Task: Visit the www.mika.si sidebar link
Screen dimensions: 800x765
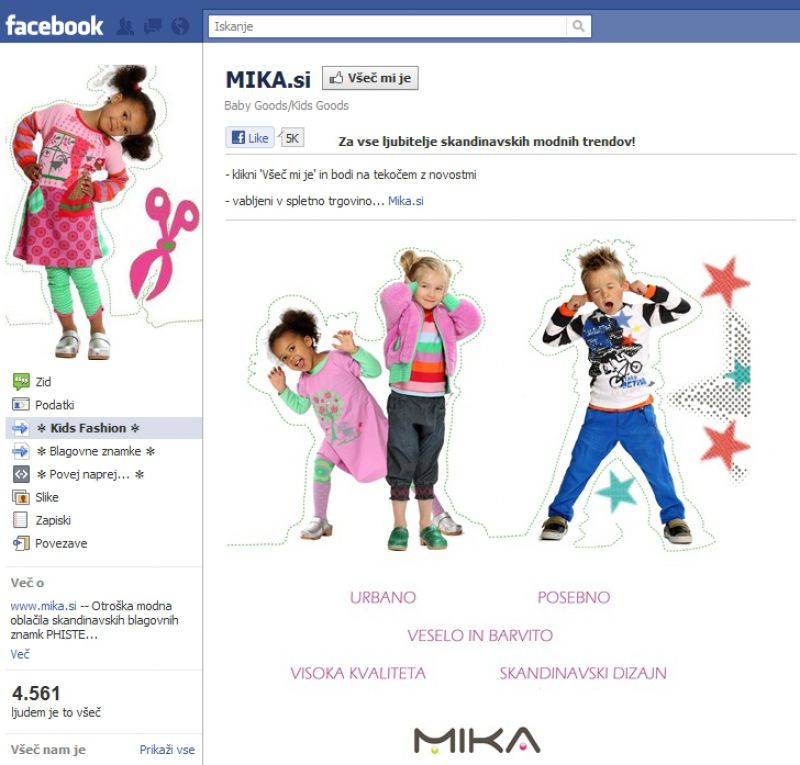Action: pos(43,606)
